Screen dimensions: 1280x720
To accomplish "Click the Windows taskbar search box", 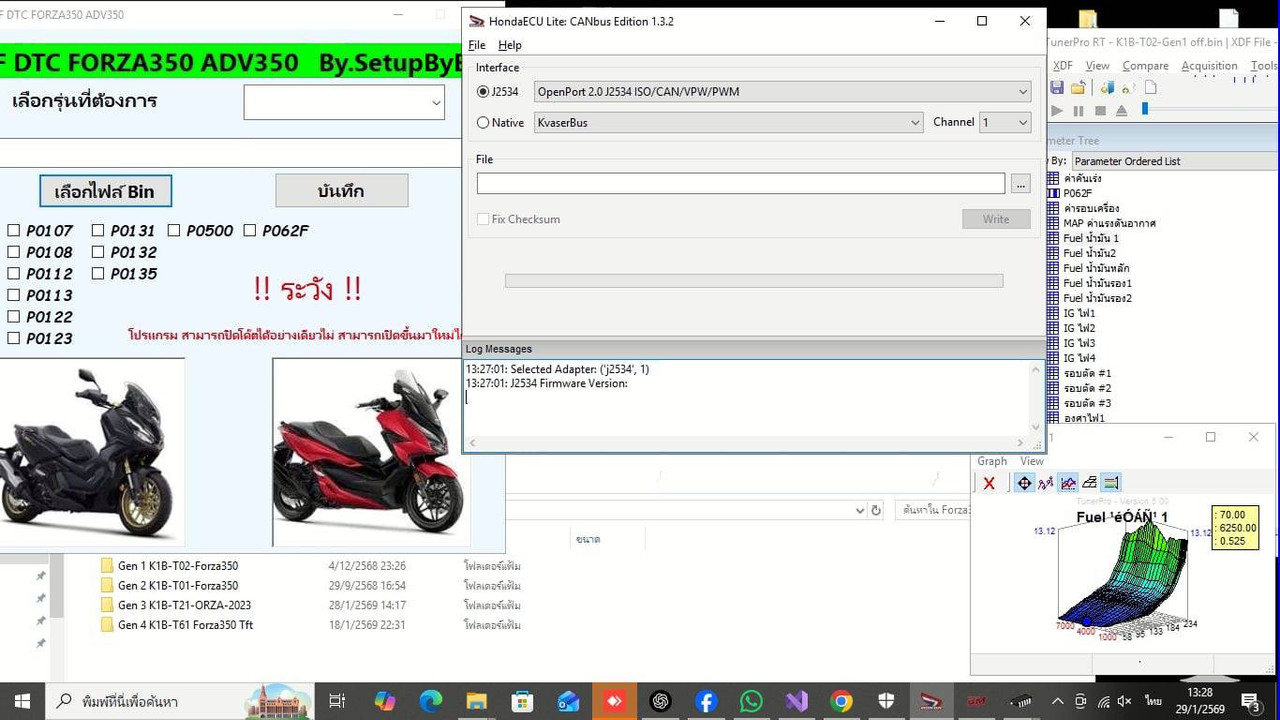I will (181, 701).
